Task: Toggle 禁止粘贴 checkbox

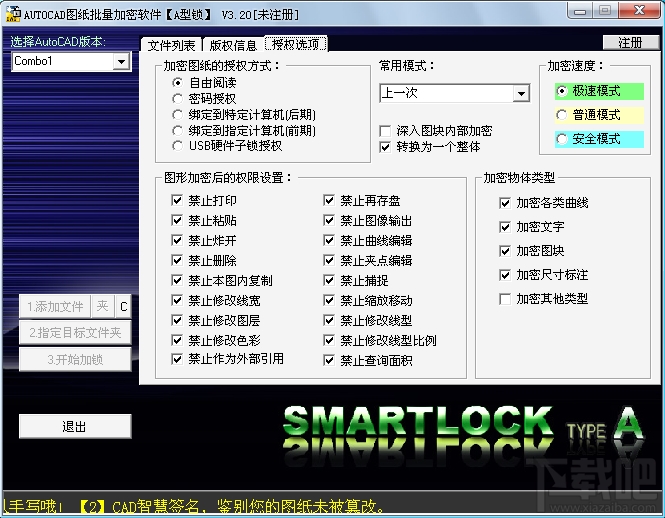Action: (177, 220)
